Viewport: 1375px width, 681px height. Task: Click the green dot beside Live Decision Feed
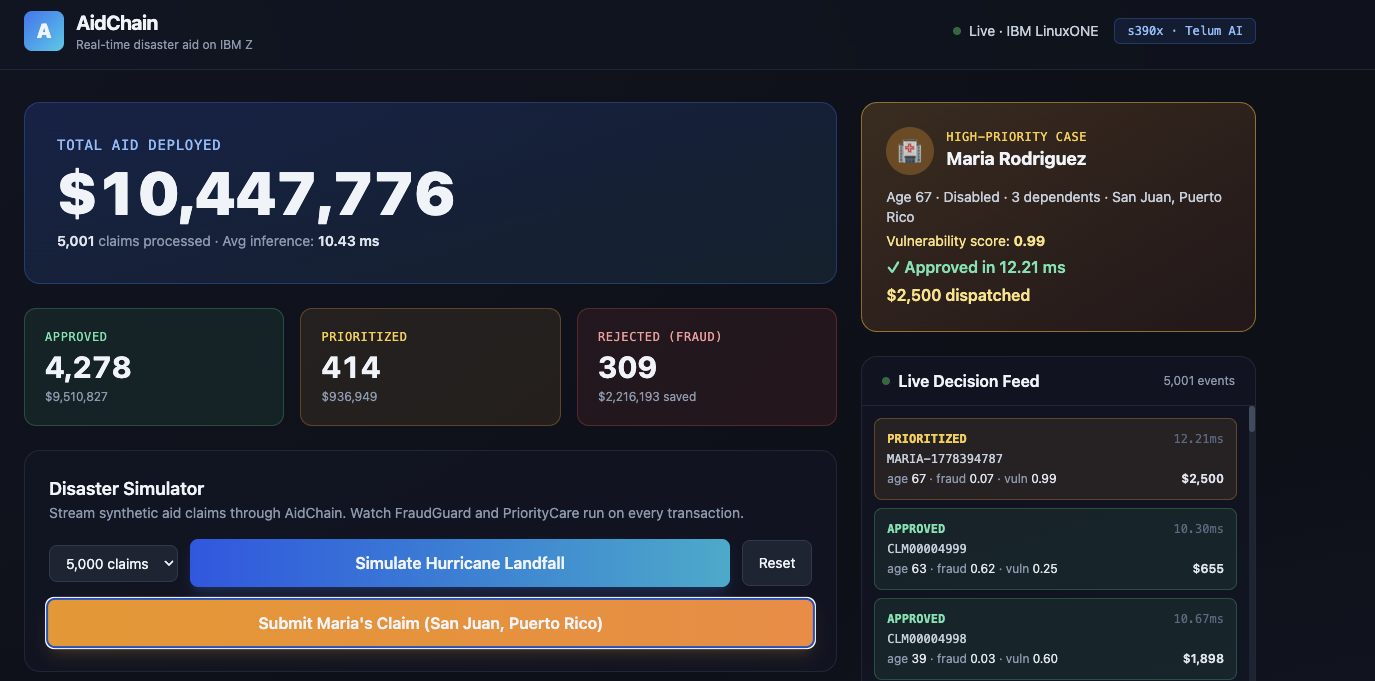[x=886, y=381]
